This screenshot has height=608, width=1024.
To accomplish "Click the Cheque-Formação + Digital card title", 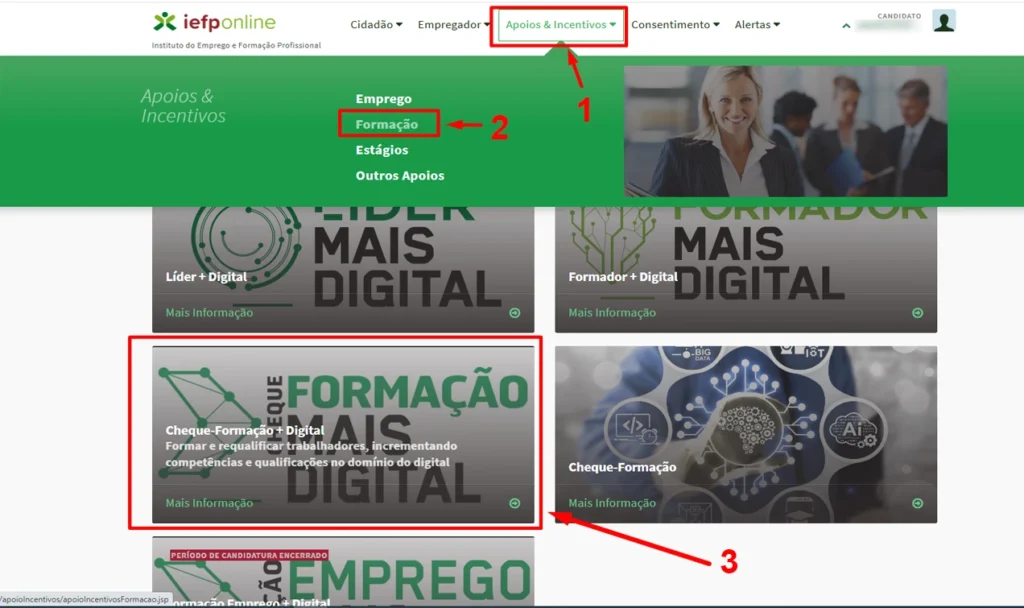I will point(245,430).
